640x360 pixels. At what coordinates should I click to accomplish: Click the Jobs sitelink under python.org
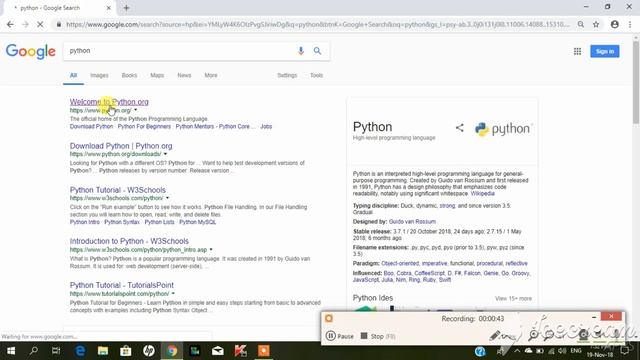[266, 127]
